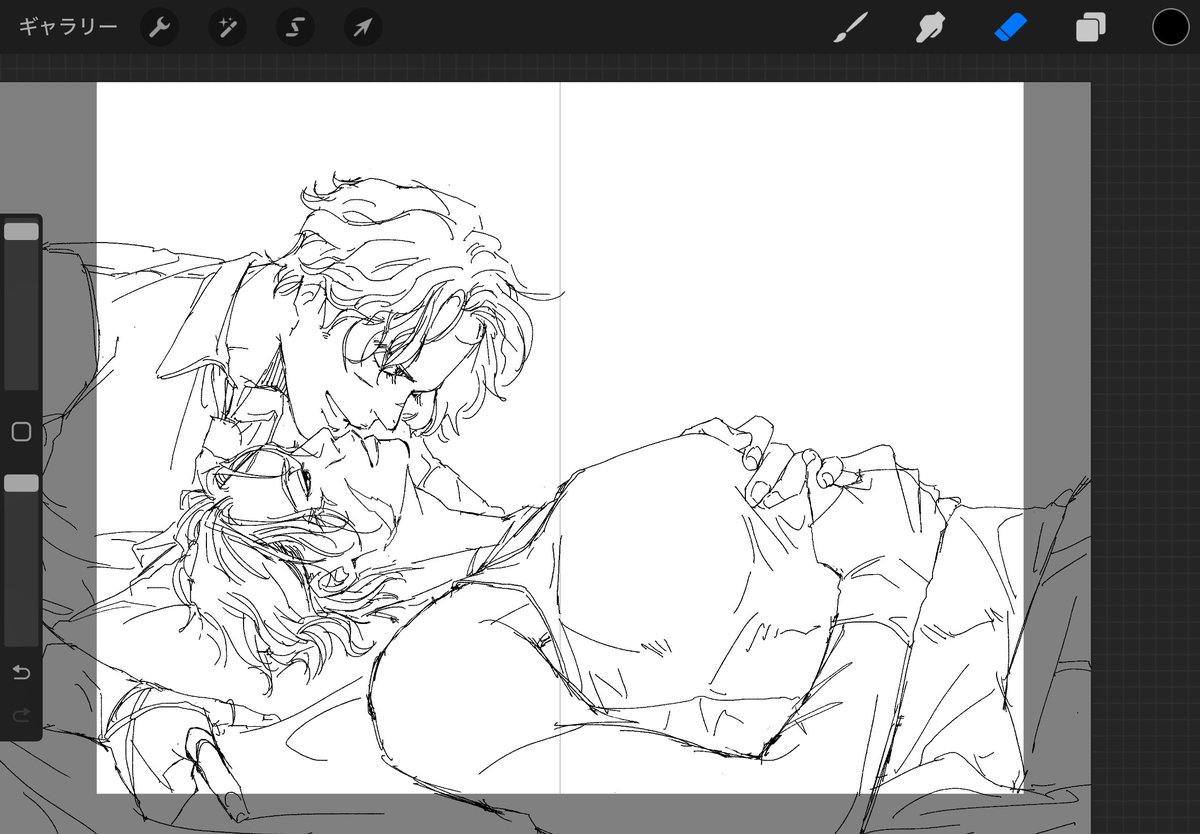Viewport: 1200px width, 834px height.
Task: Click the redo arrow in sidebar
Action: pyautogui.click(x=21, y=714)
